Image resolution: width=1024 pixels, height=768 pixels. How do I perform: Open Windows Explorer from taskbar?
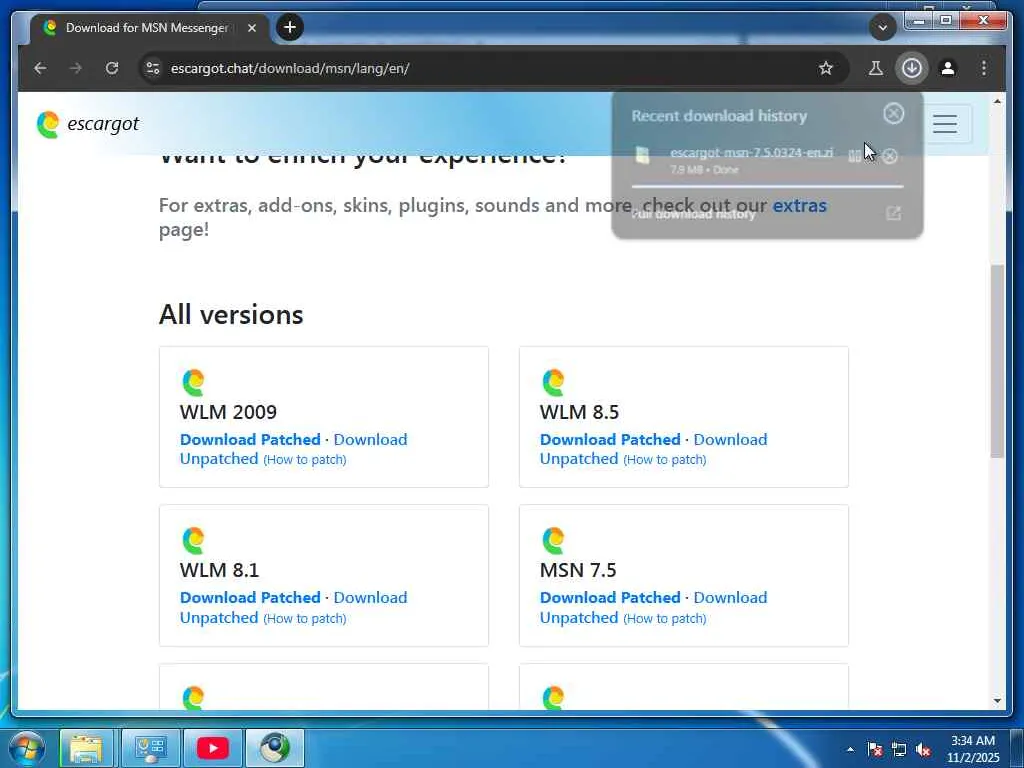[86, 748]
